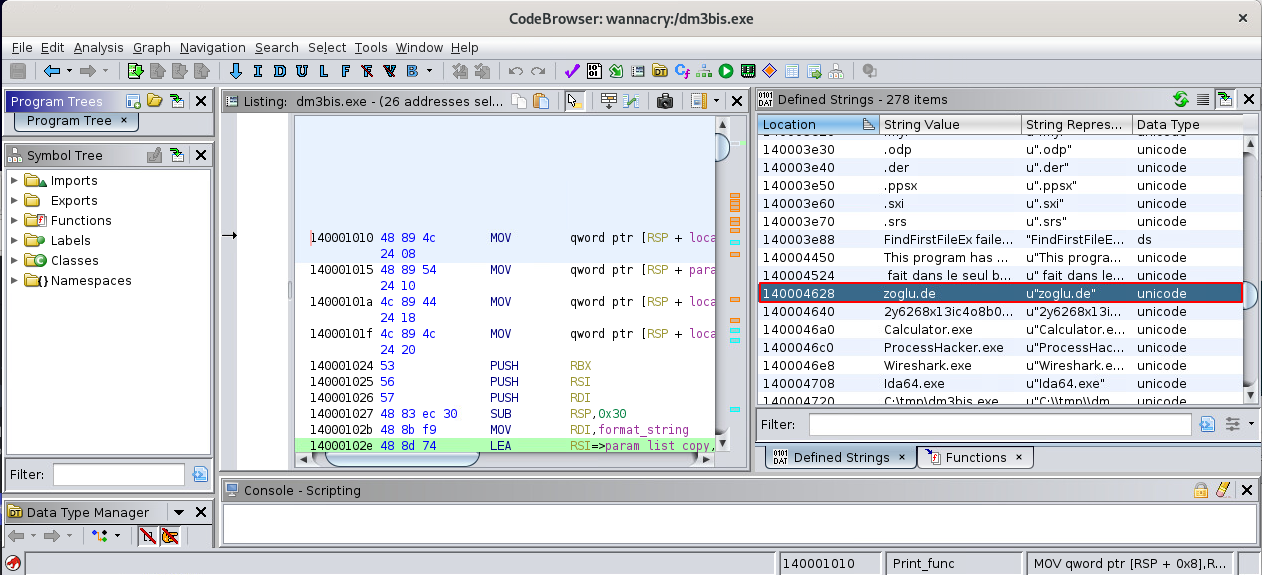The image size is (1262, 575).
Task: Expand the Functions folder in Symbol Tree
Action: pos(14,221)
